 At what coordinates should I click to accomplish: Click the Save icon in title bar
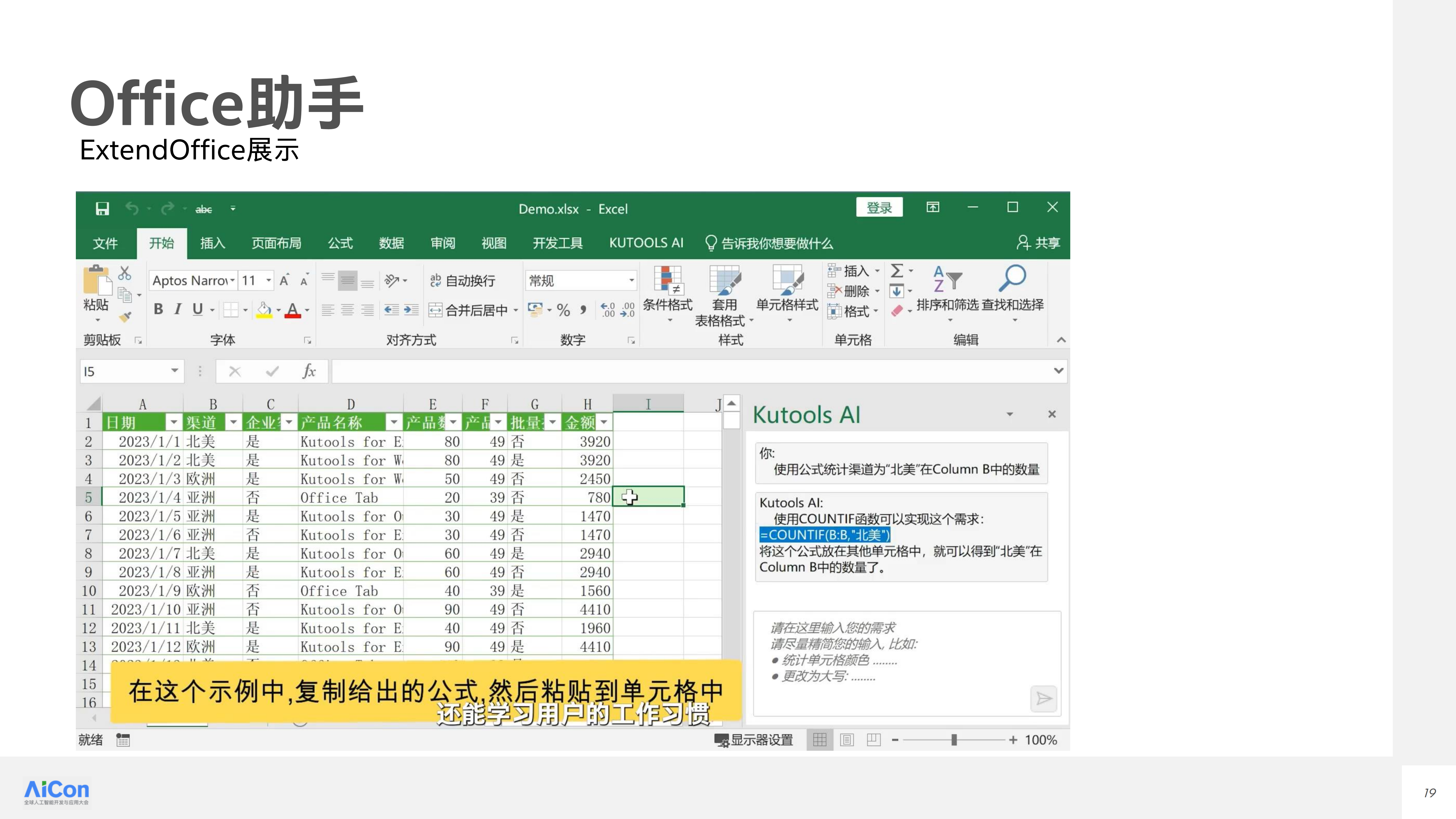(x=102, y=209)
